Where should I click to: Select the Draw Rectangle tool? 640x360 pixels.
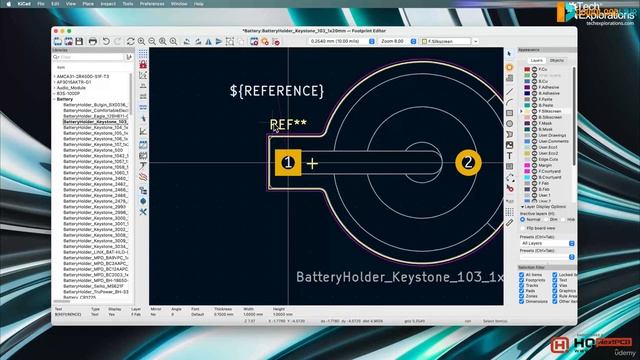(509, 113)
